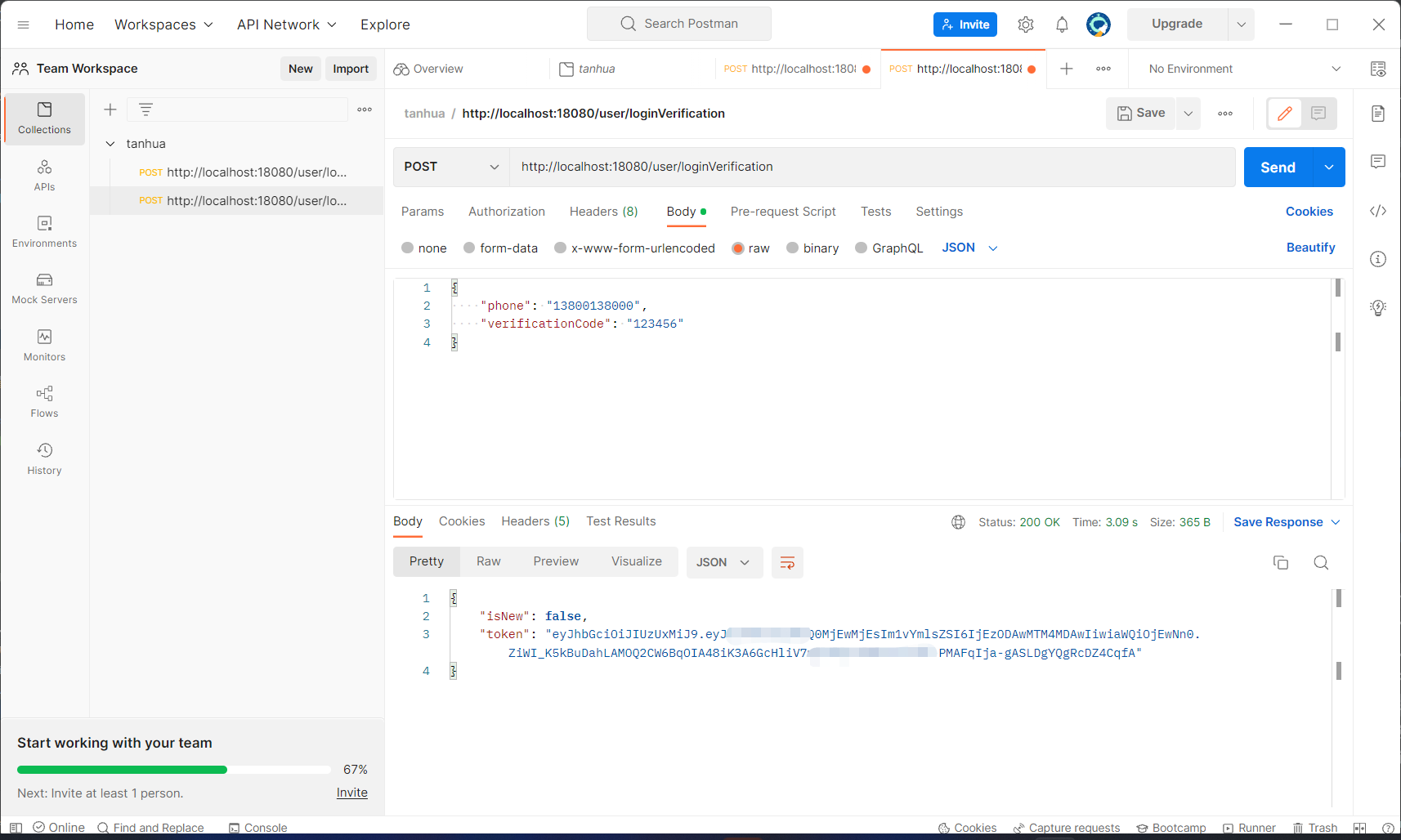Screen dimensions: 1401x840
Task: Collapse the tanhua collection
Action: point(110,144)
